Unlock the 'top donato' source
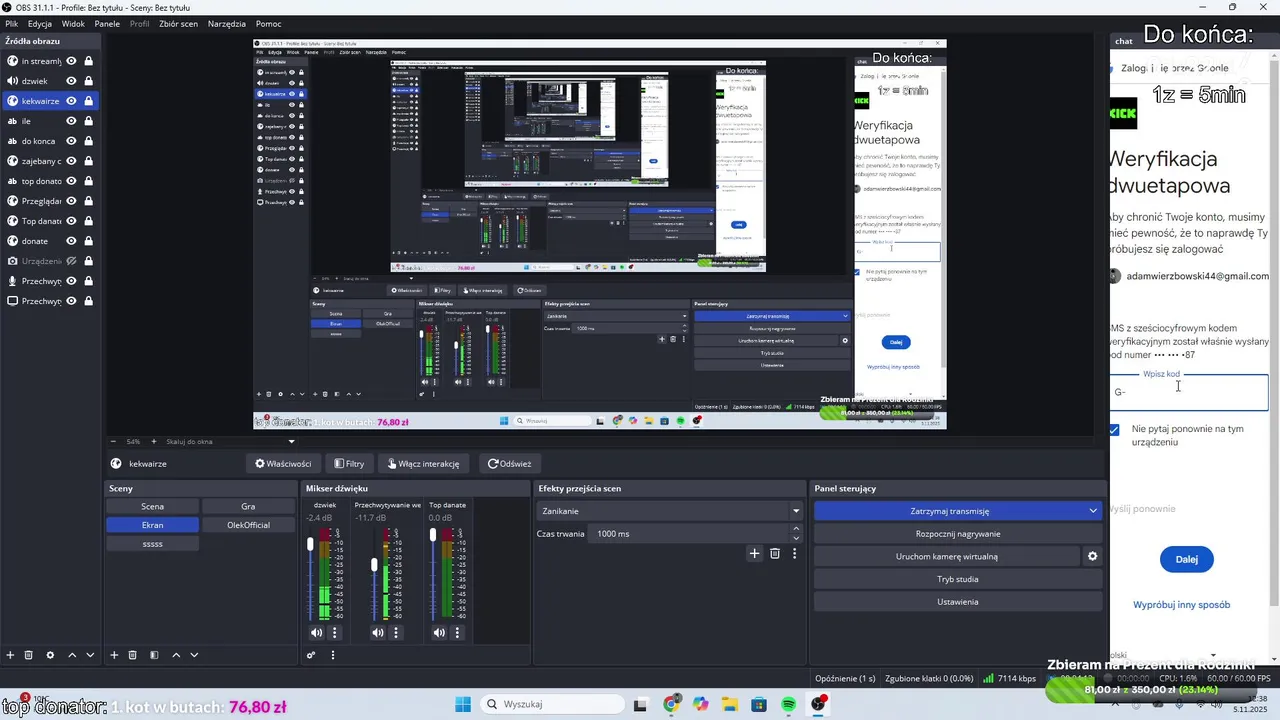The width and height of the screenshot is (1280, 720). click(88, 181)
